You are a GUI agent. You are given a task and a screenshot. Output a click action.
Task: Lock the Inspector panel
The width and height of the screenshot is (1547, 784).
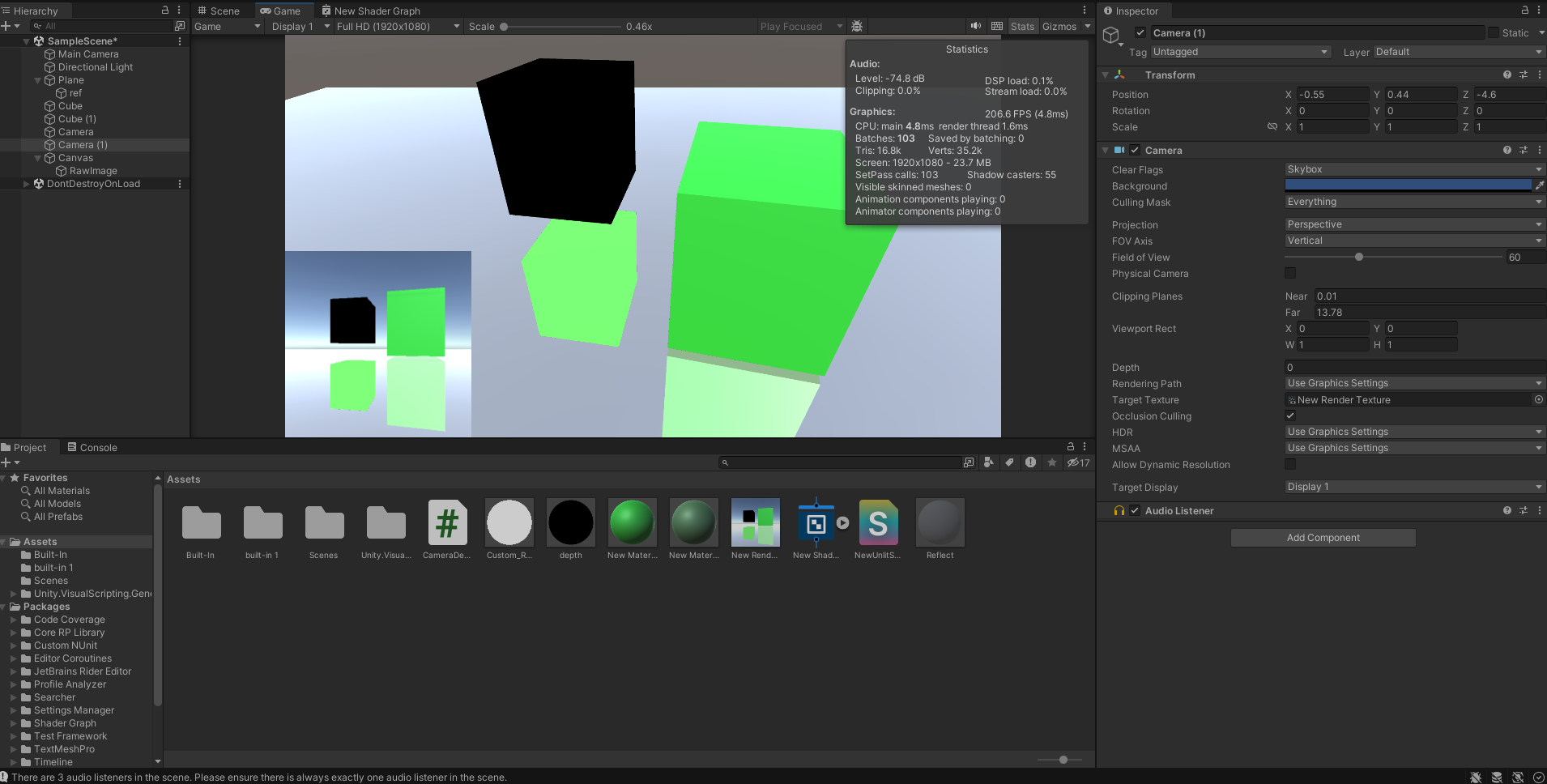[1524, 11]
